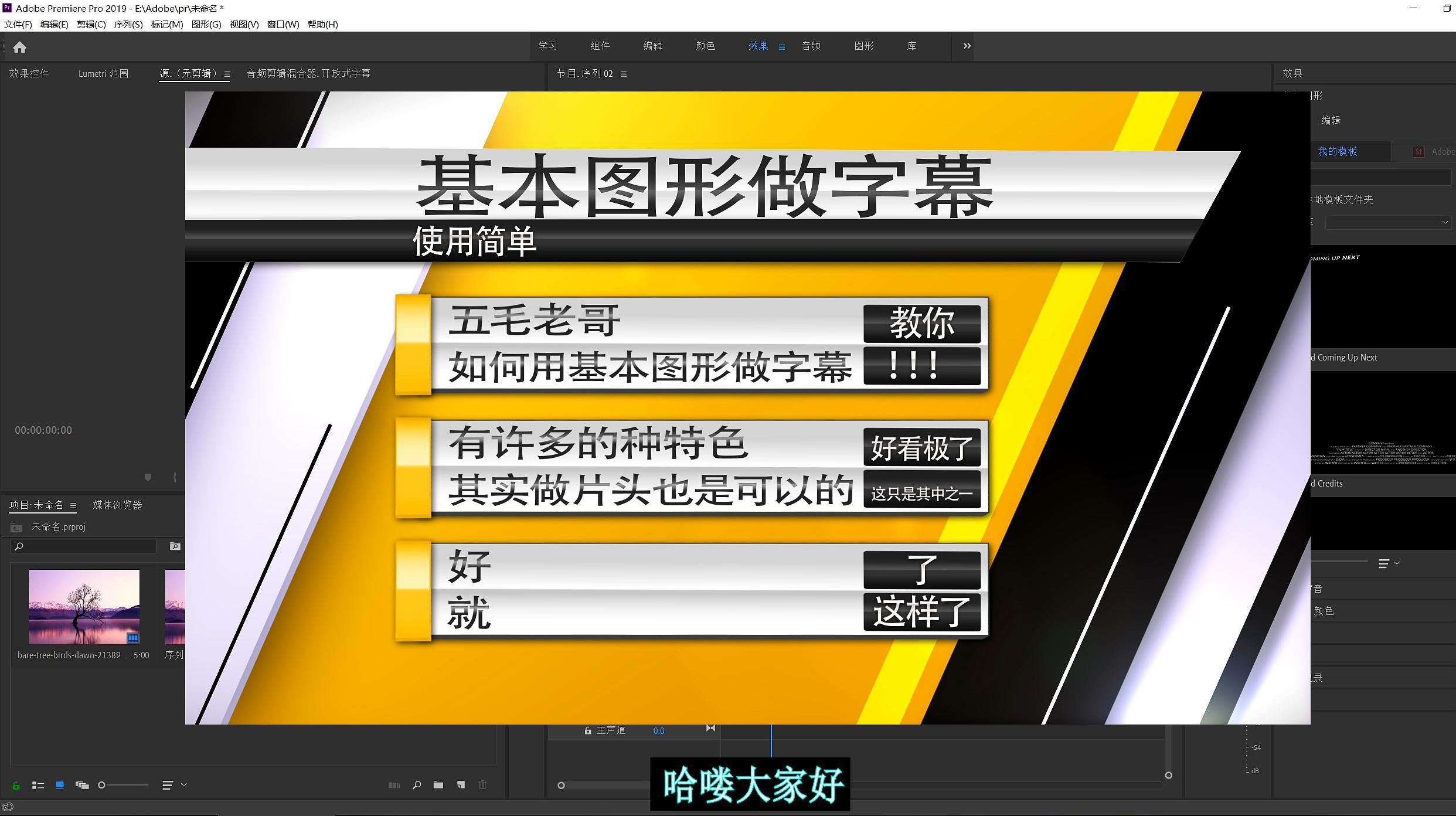
Task: Open the New Item icon menu
Action: pos(461,786)
